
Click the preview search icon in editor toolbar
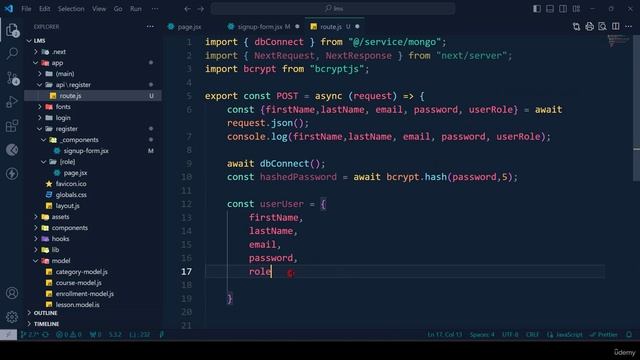click(x=602, y=27)
